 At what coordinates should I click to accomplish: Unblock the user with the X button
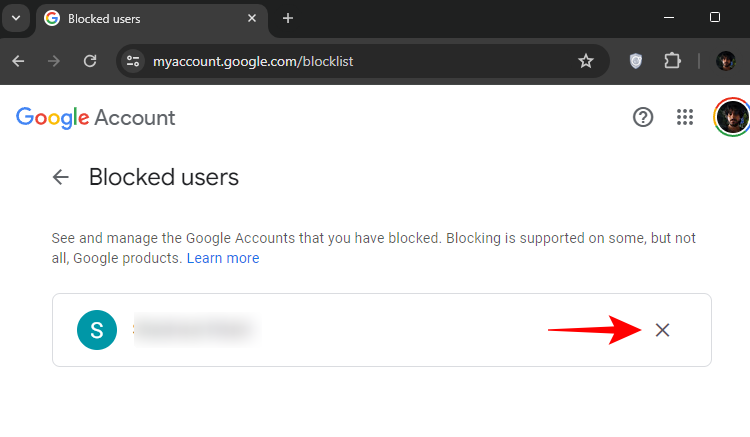point(662,330)
